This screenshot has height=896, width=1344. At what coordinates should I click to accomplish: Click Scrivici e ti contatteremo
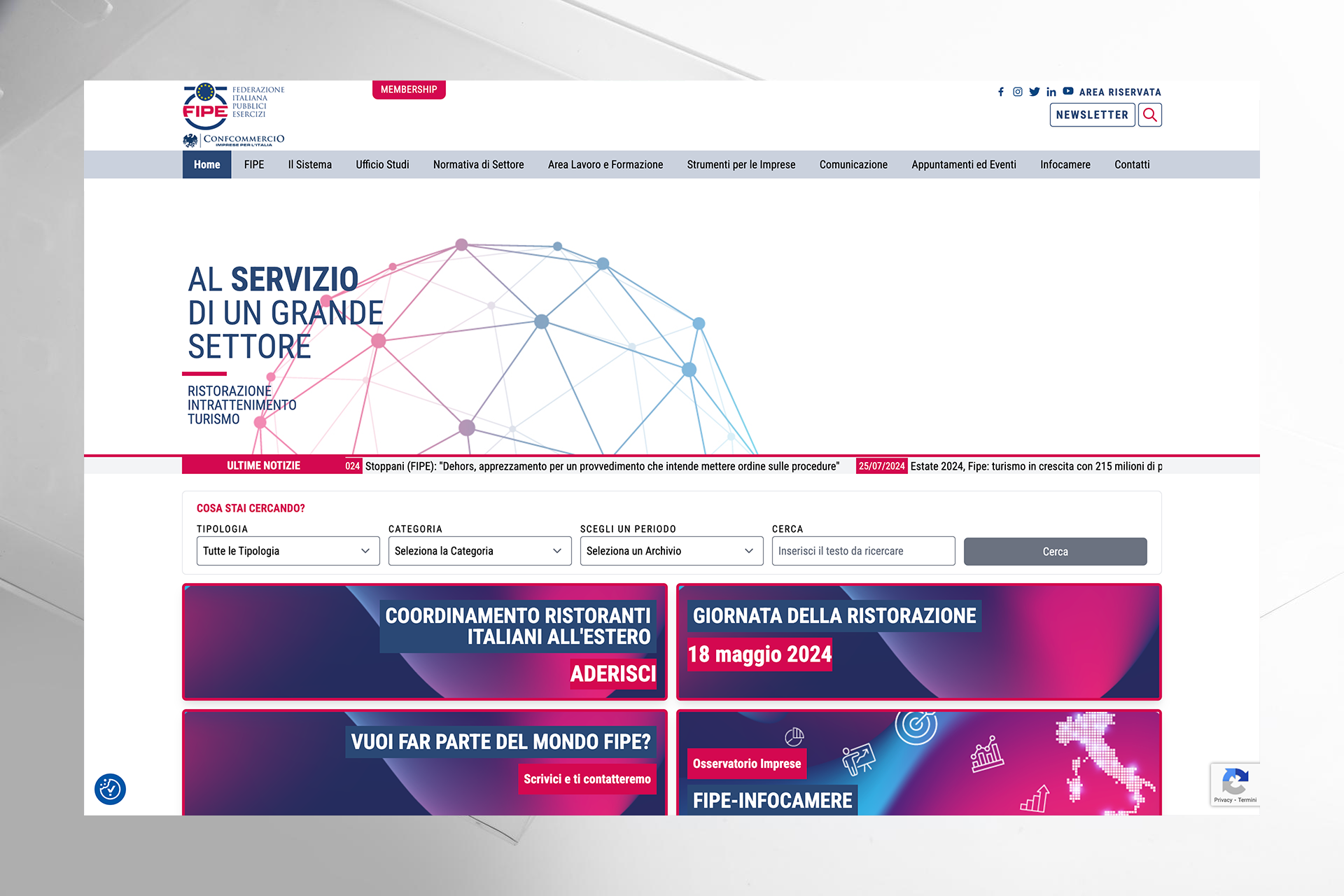click(x=587, y=779)
